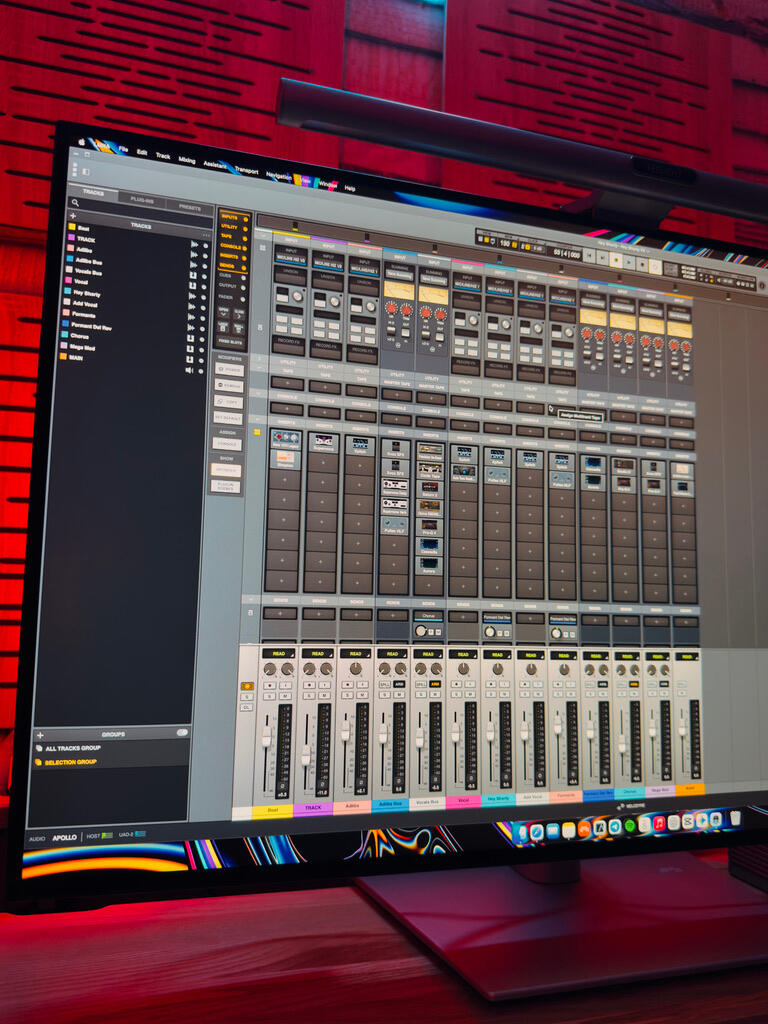Open Beat channel INPUT source selector
Screen dimensions: 768x1024
tap(291, 259)
